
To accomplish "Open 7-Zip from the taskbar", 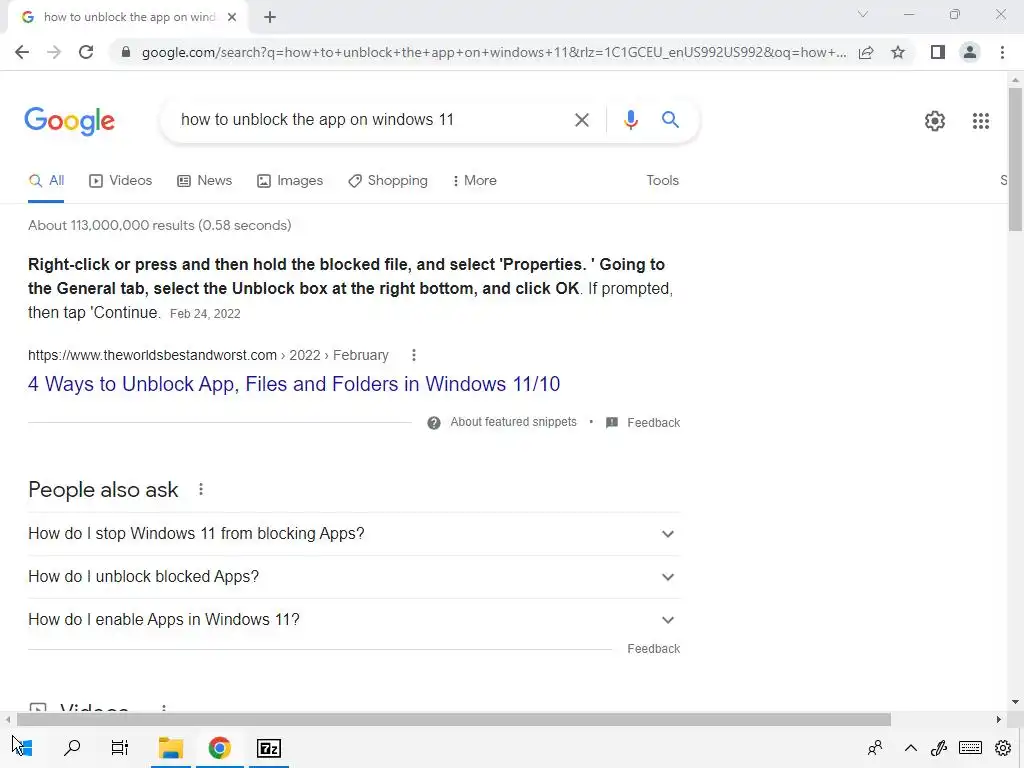I will tap(269, 748).
